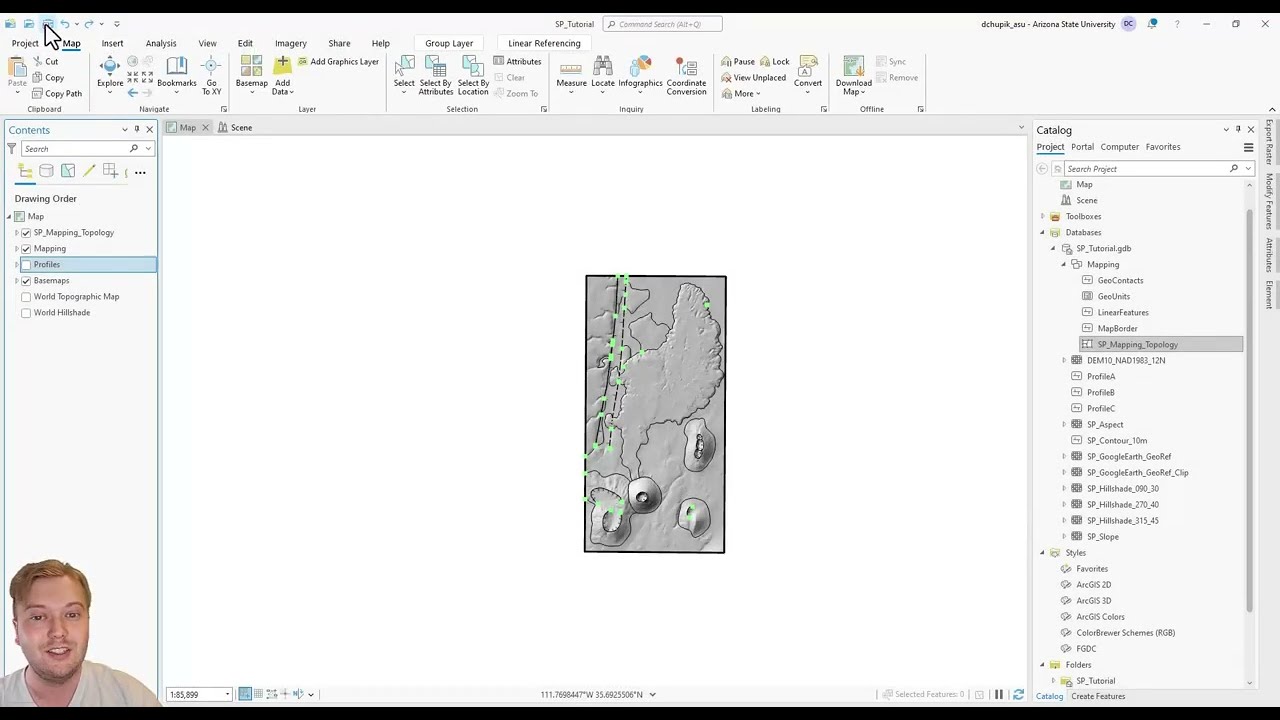Switch Contents to List By Selection

point(68,172)
